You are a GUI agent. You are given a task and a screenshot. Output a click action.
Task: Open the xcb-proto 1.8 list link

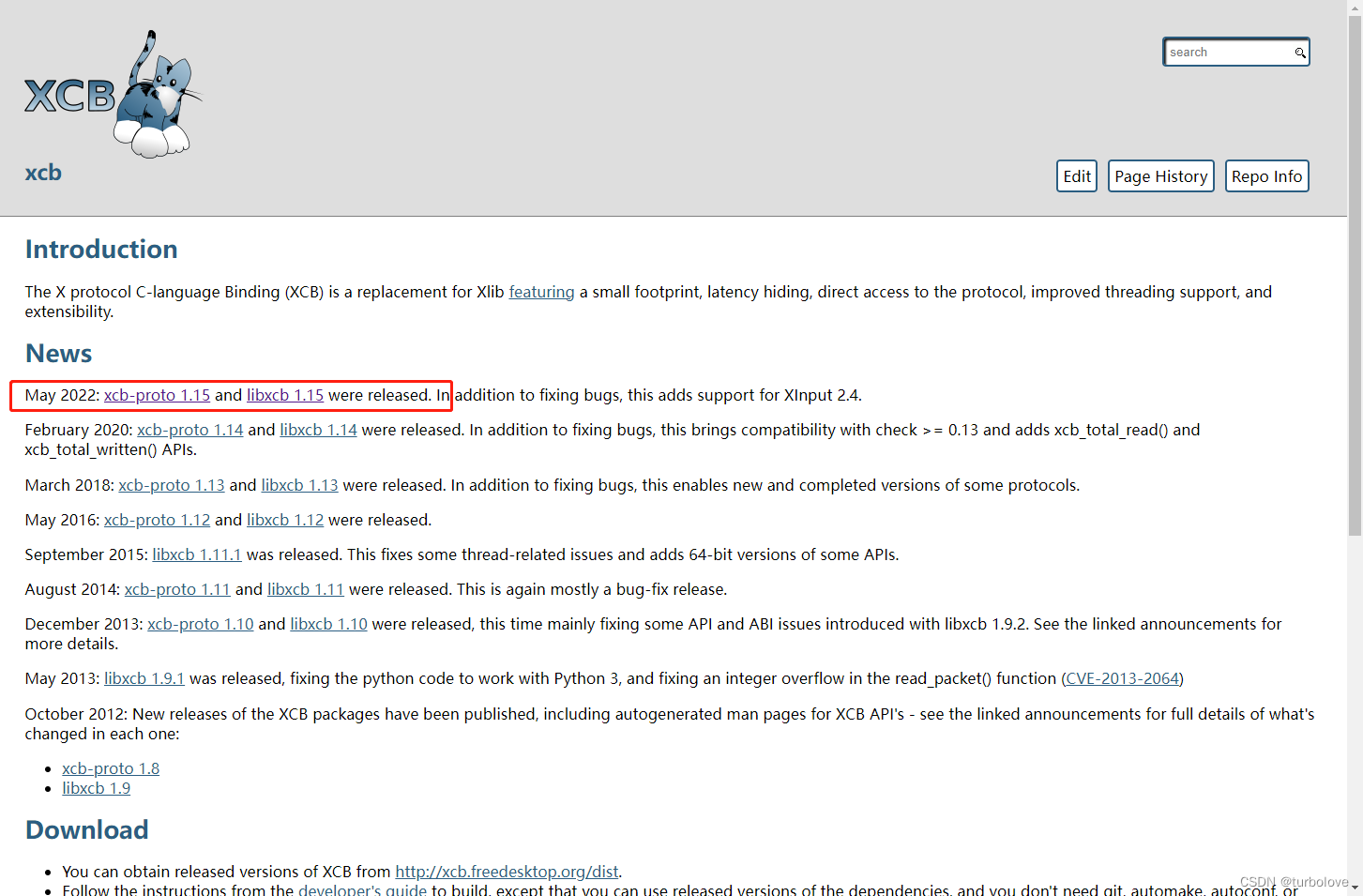pos(110,768)
